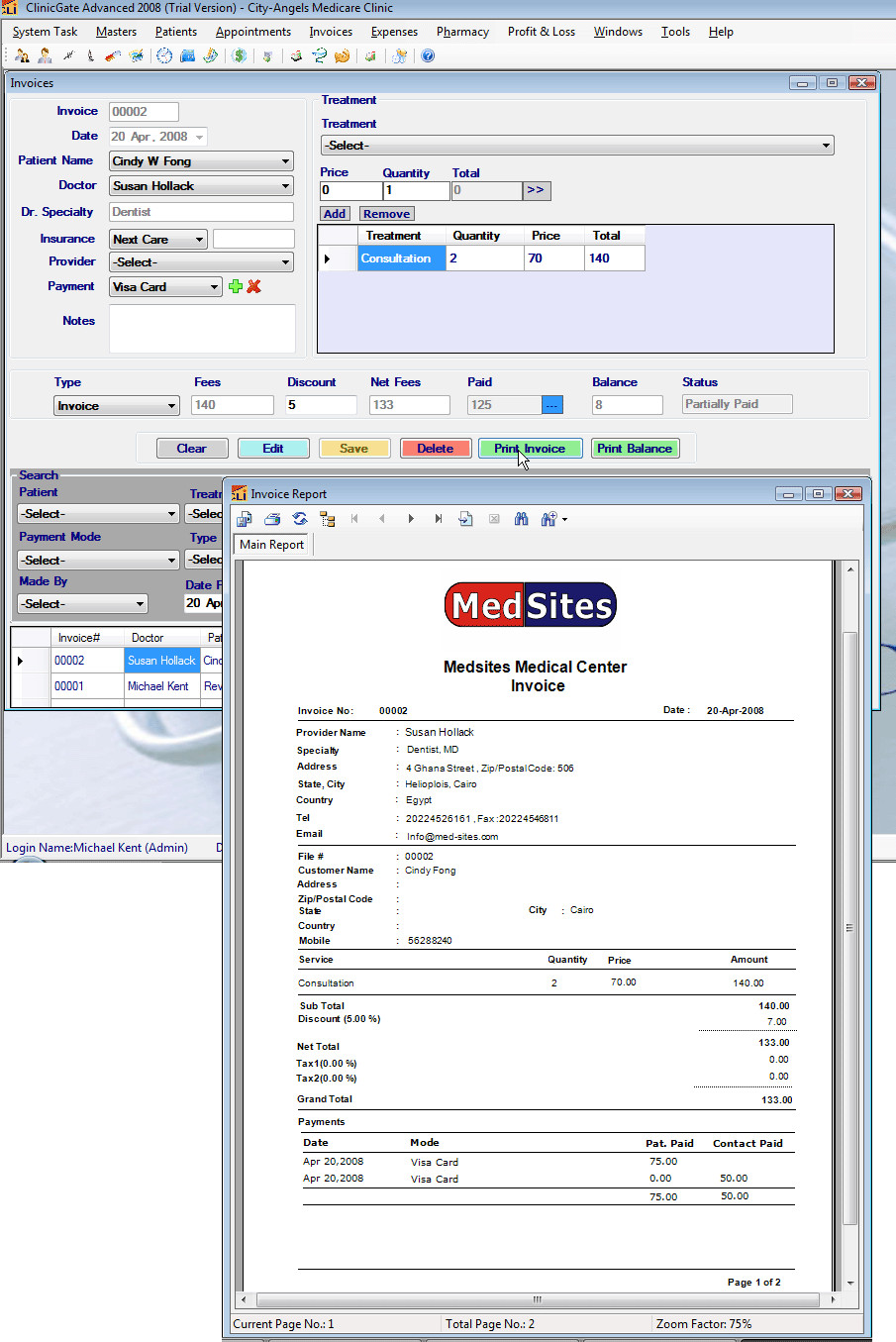Open the System Task menu

[45, 32]
